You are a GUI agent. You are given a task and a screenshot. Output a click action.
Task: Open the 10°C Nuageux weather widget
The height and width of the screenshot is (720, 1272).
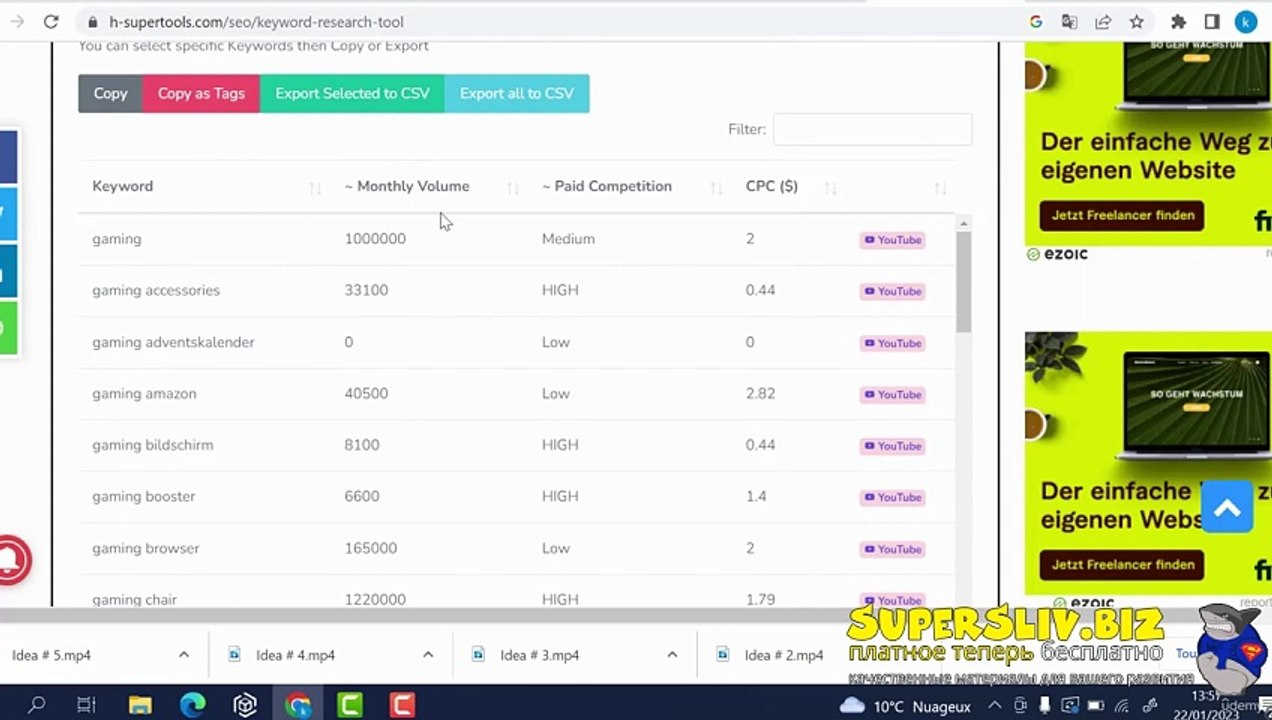(x=905, y=706)
